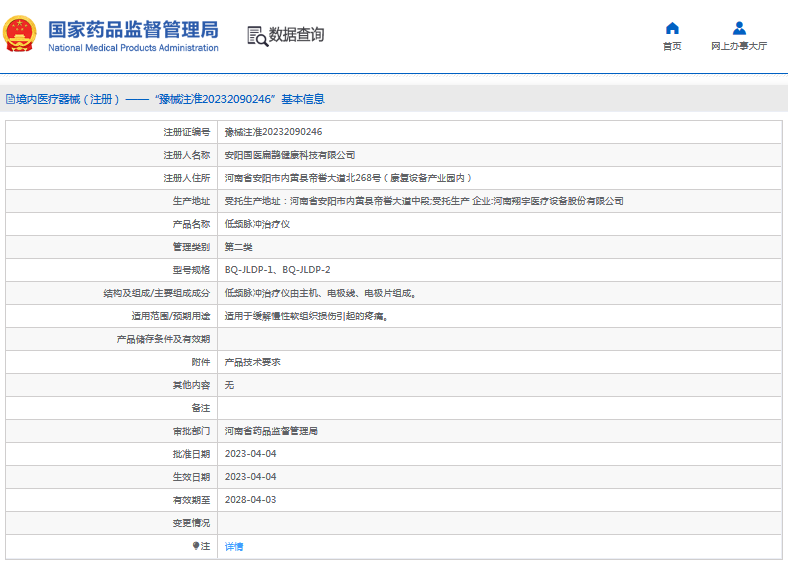Select expiry date 2028-04-03
Image resolution: width=788 pixels, height=564 pixels.
coord(250,500)
